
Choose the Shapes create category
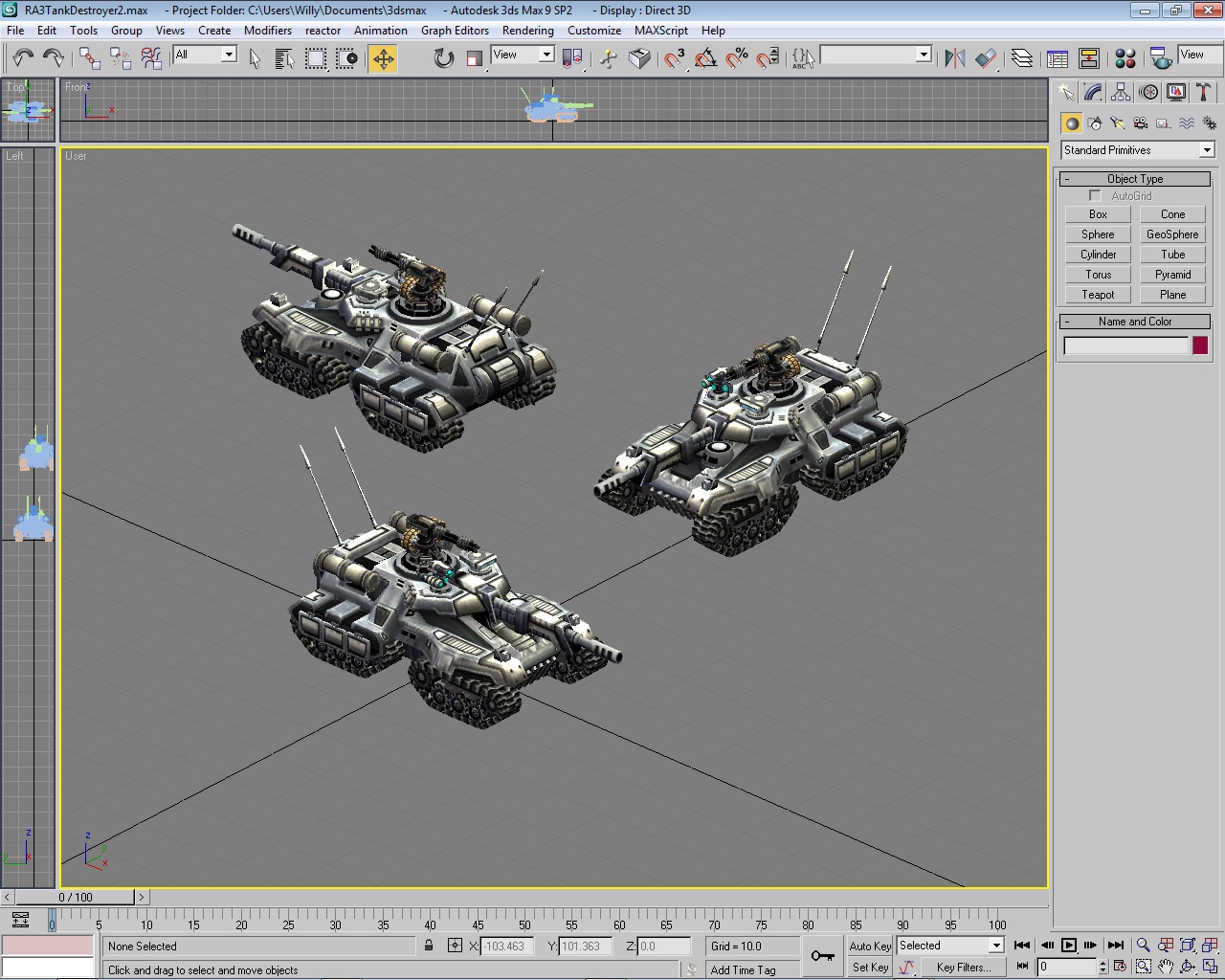pyautogui.click(x=1095, y=123)
